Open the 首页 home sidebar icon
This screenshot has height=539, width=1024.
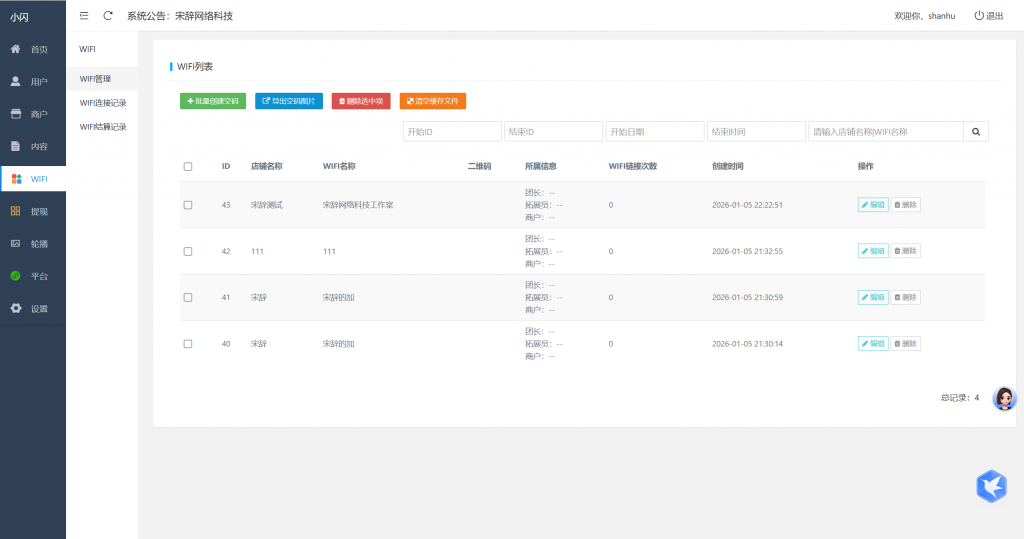16,49
